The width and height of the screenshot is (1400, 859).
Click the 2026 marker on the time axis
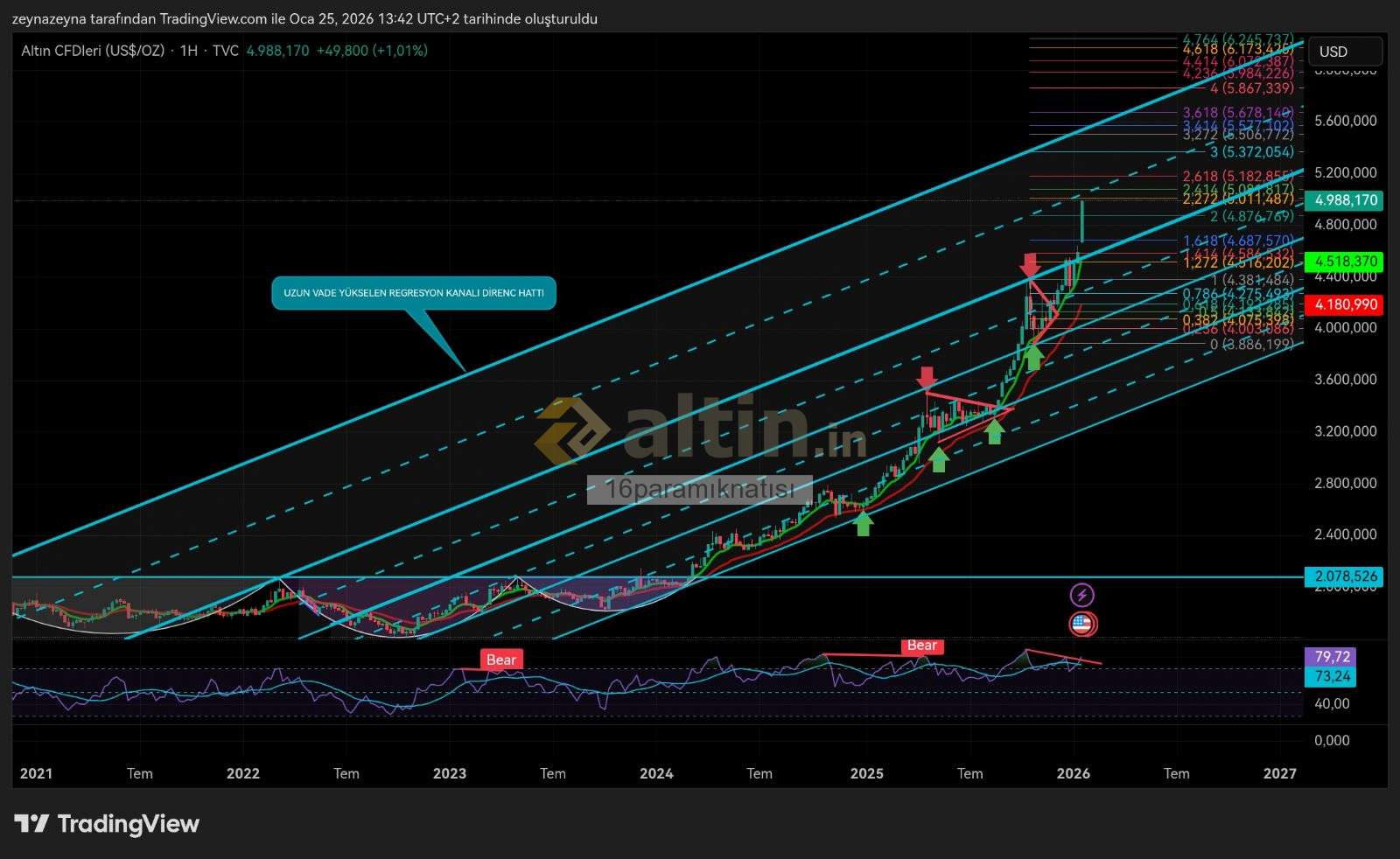coord(1074,773)
